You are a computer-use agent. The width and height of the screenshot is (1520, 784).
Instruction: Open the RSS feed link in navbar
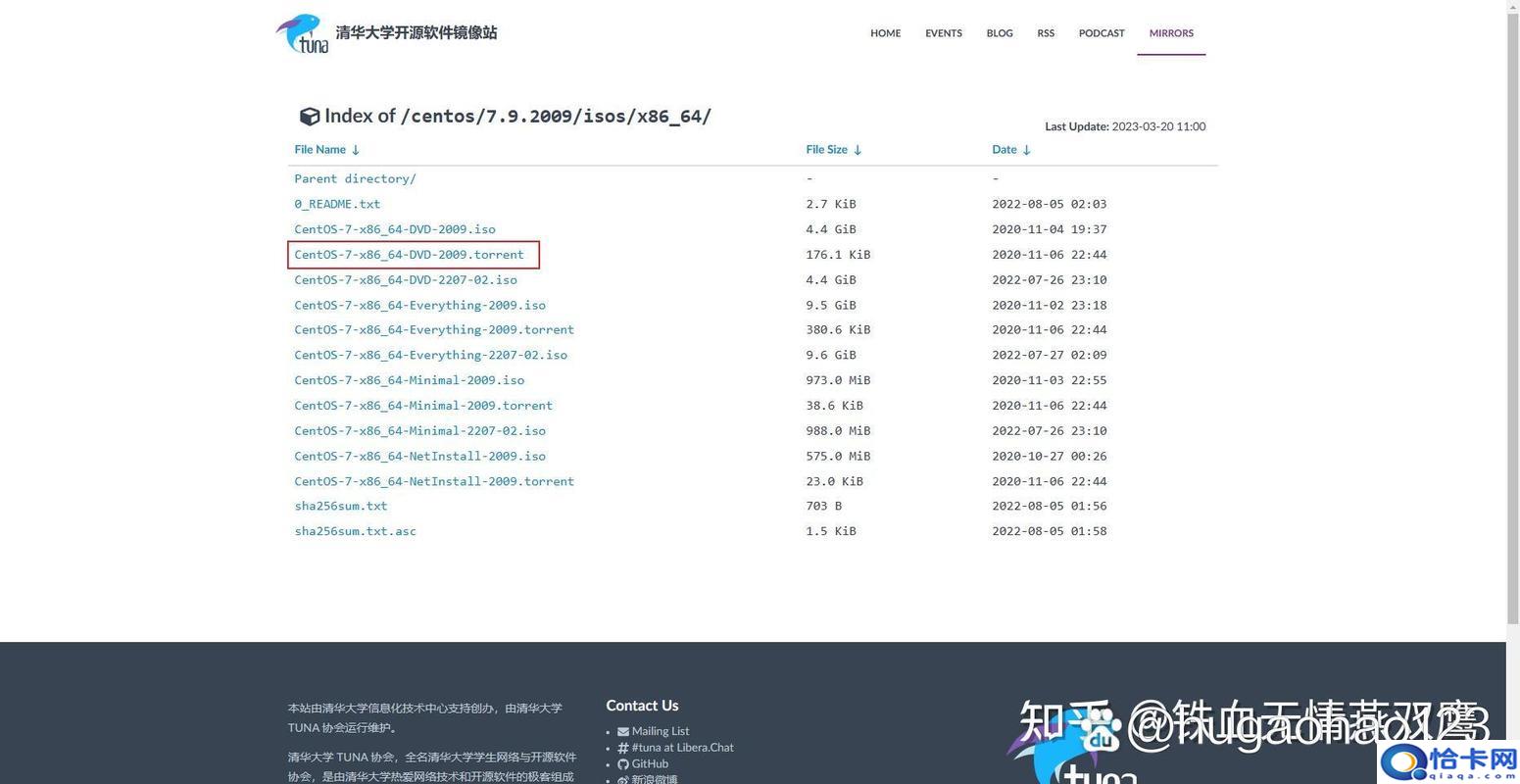coord(1046,33)
